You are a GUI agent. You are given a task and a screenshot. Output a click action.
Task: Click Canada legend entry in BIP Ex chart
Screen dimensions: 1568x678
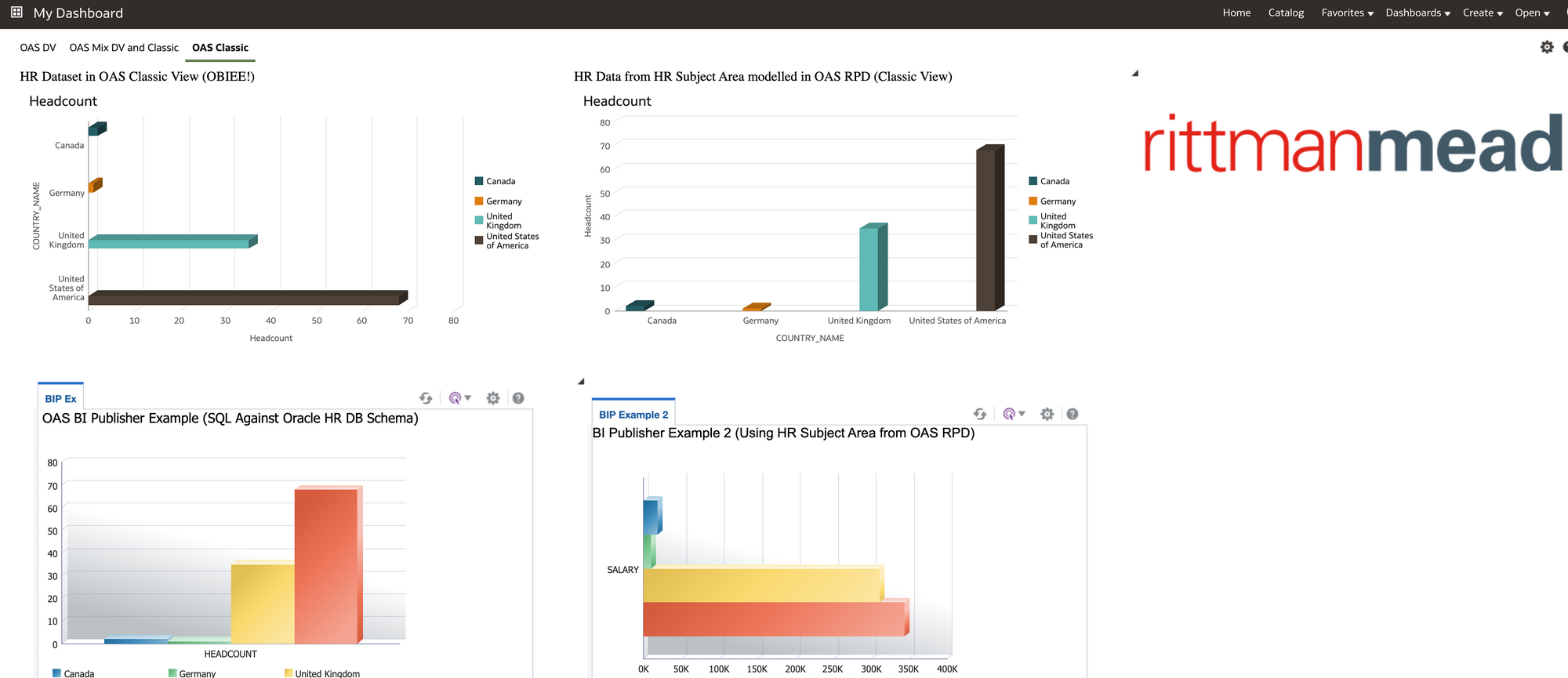tap(73, 673)
